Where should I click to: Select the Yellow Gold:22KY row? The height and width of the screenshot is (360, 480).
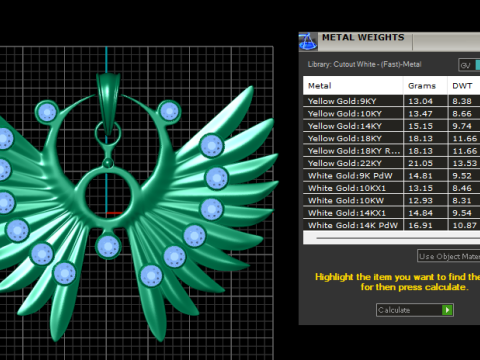click(x=392, y=163)
